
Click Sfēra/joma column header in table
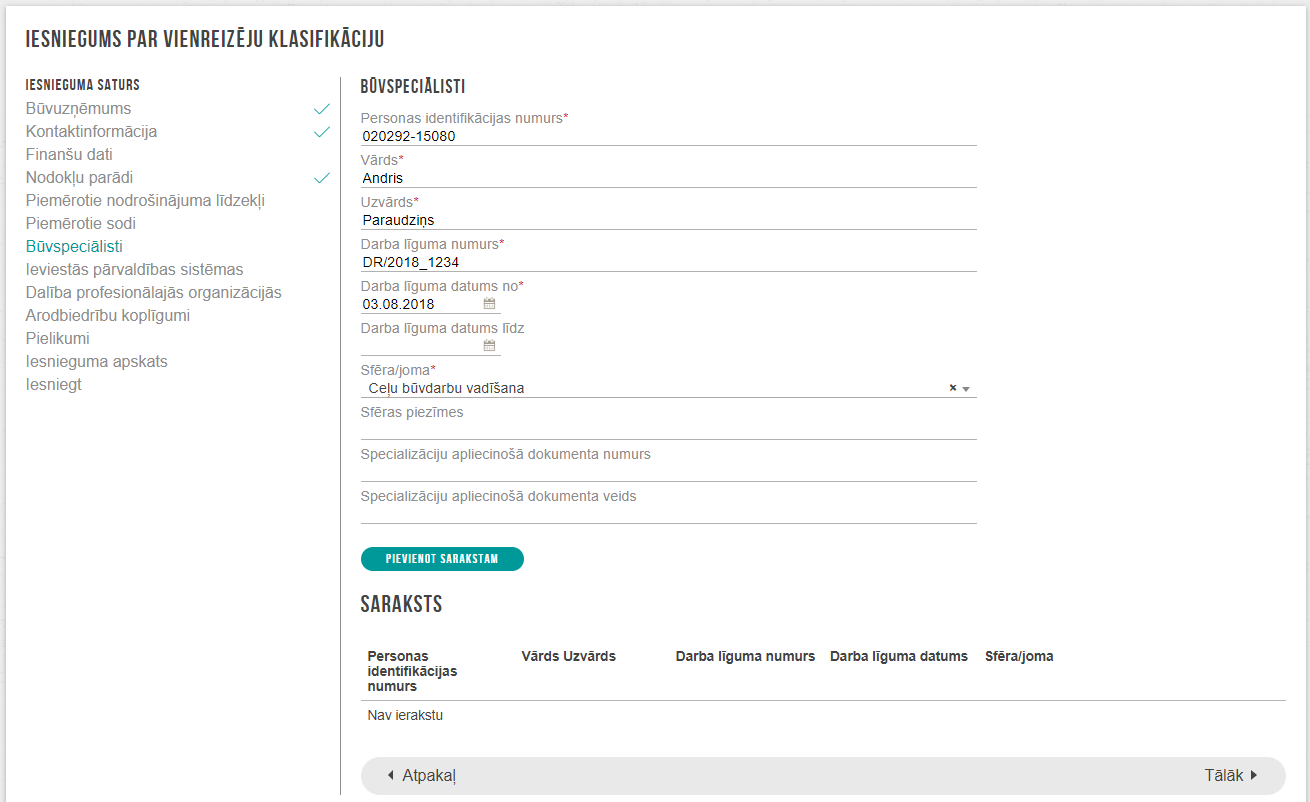click(1019, 656)
